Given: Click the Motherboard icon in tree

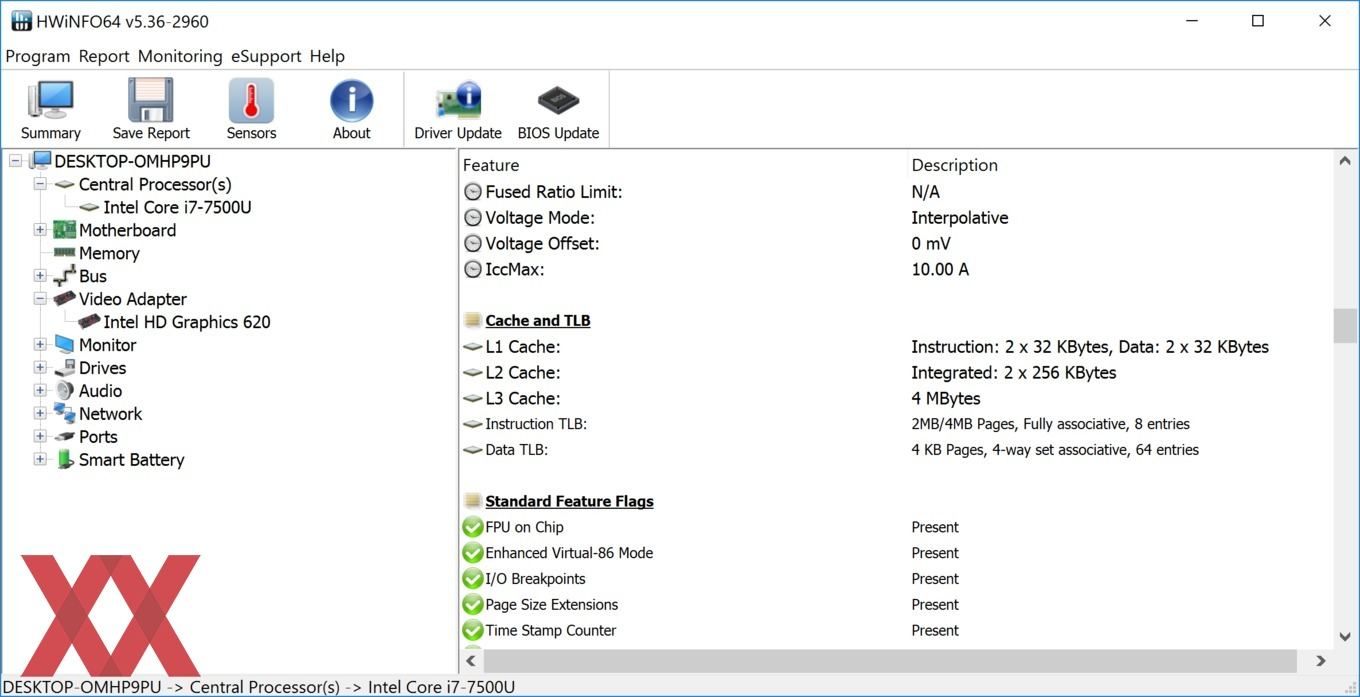Looking at the screenshot, I should pyautogui.click(x=64, y=230).
